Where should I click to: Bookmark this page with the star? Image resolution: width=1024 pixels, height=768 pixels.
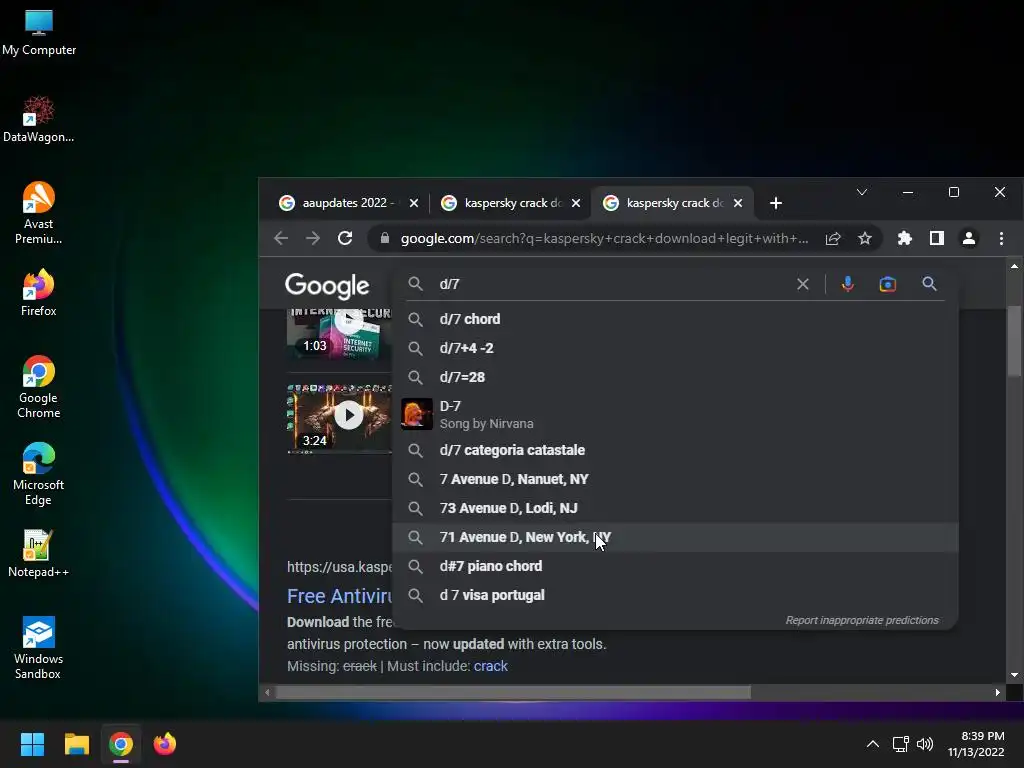pos(865,238)
